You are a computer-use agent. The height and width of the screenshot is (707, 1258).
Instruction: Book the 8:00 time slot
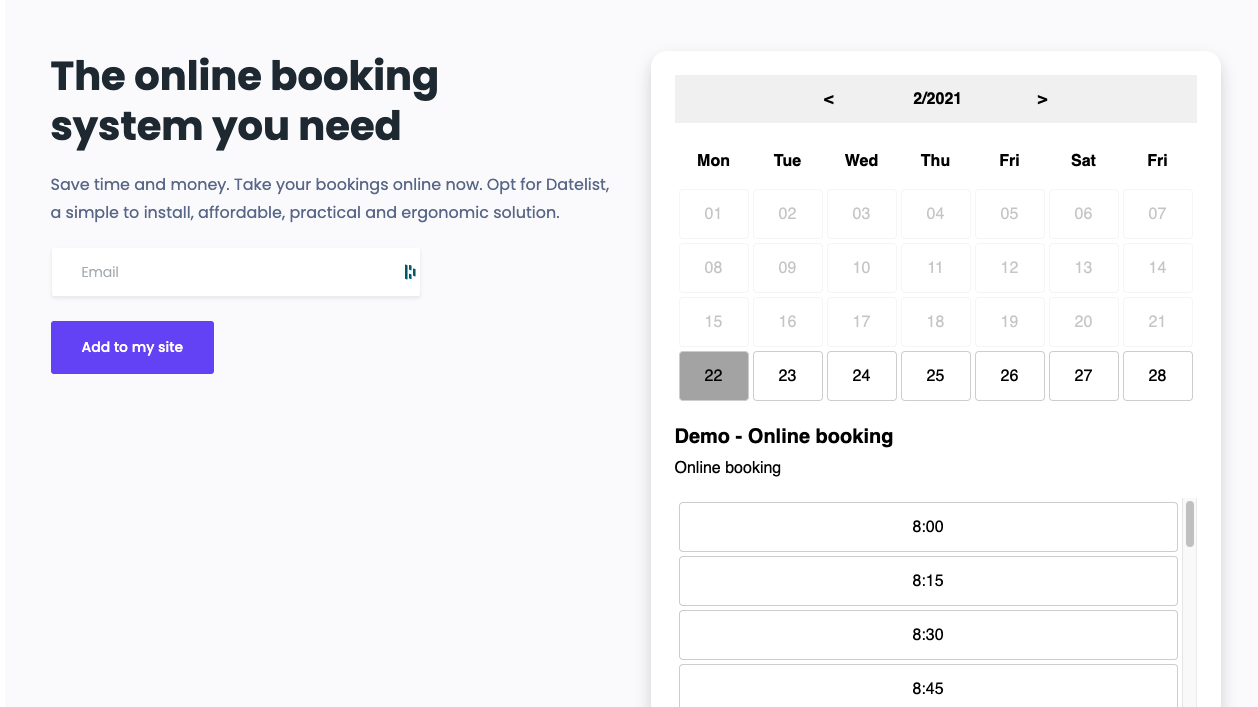click(927, 527)
